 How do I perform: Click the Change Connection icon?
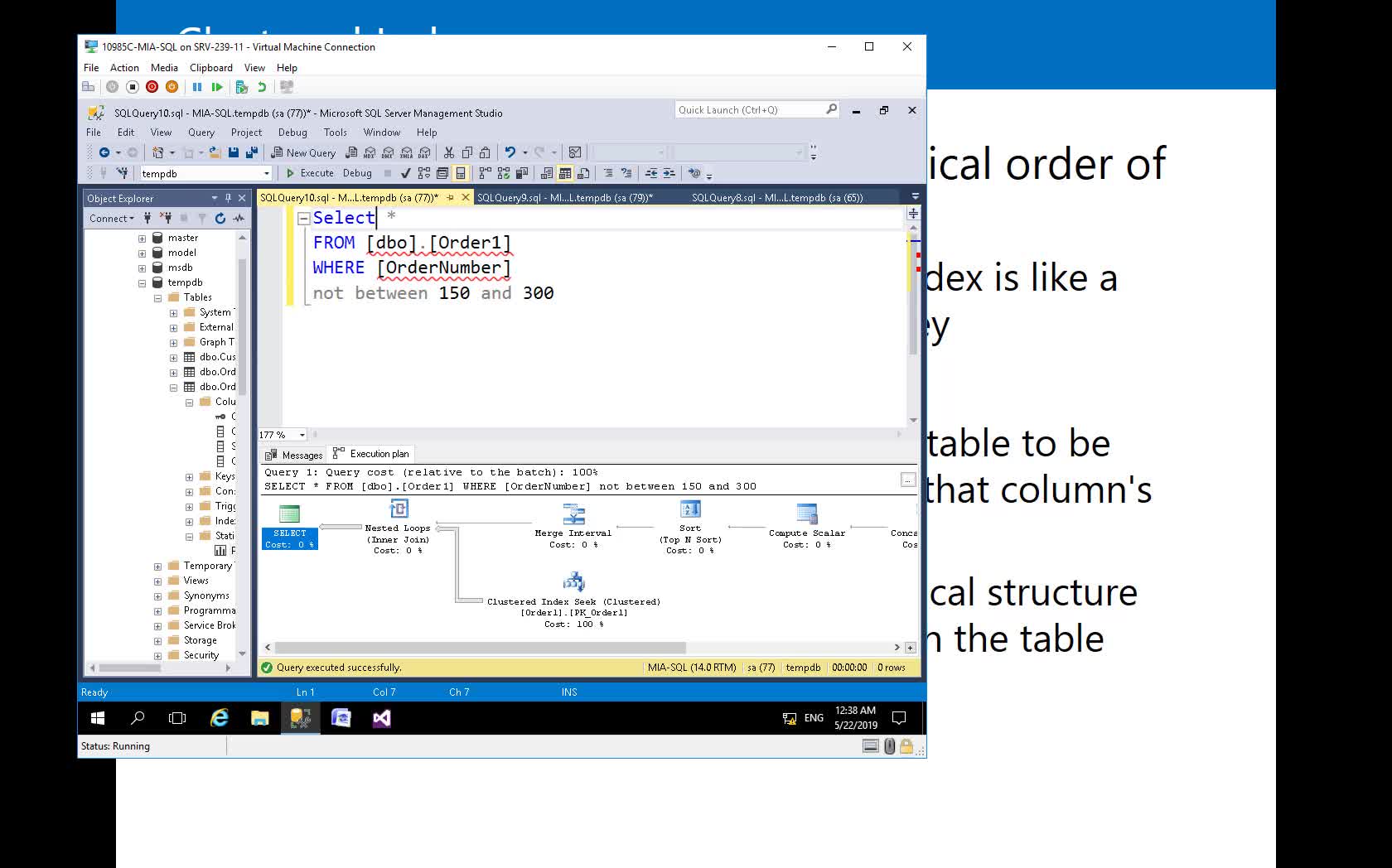coord(123,173)
